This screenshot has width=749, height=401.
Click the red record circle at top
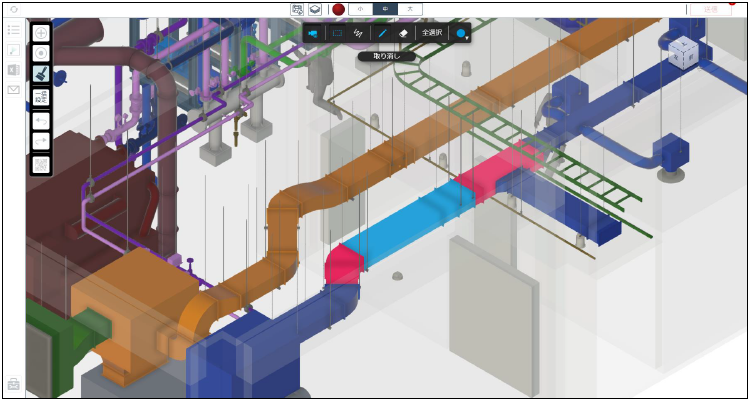pyautogui.click(x=338, y=9)
